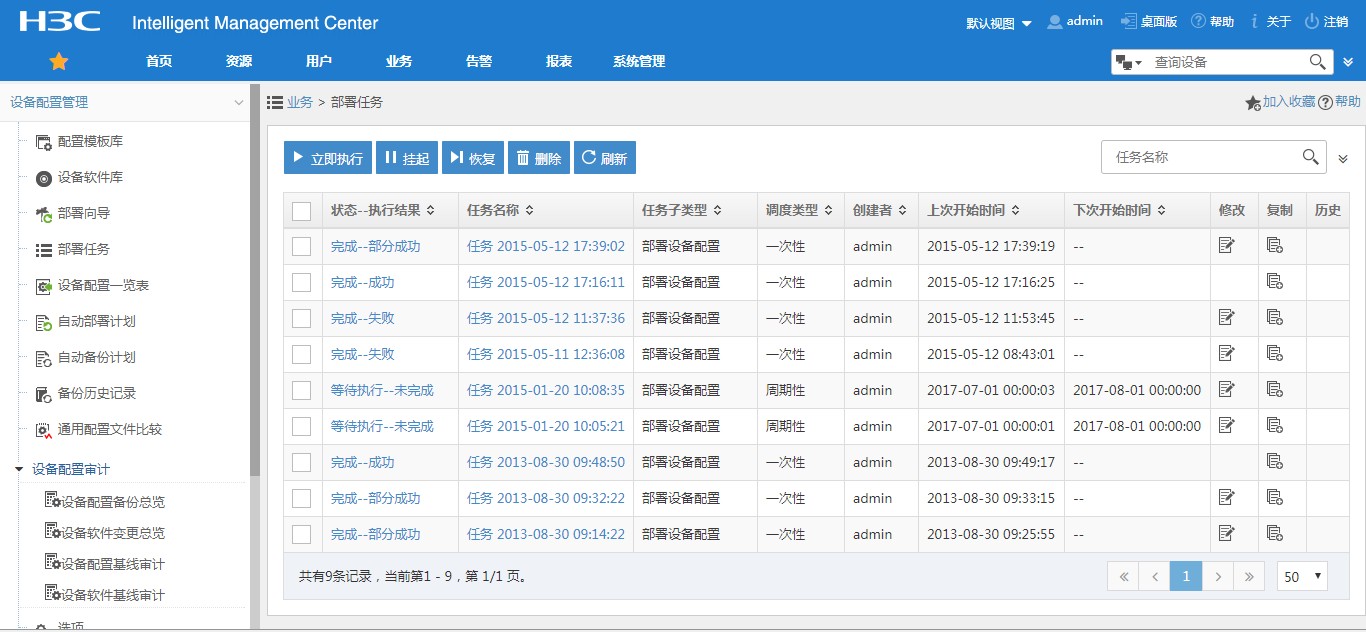Click the 立即执行 button
Viewport: 1366px width, 632px height.
coord(328,158)
